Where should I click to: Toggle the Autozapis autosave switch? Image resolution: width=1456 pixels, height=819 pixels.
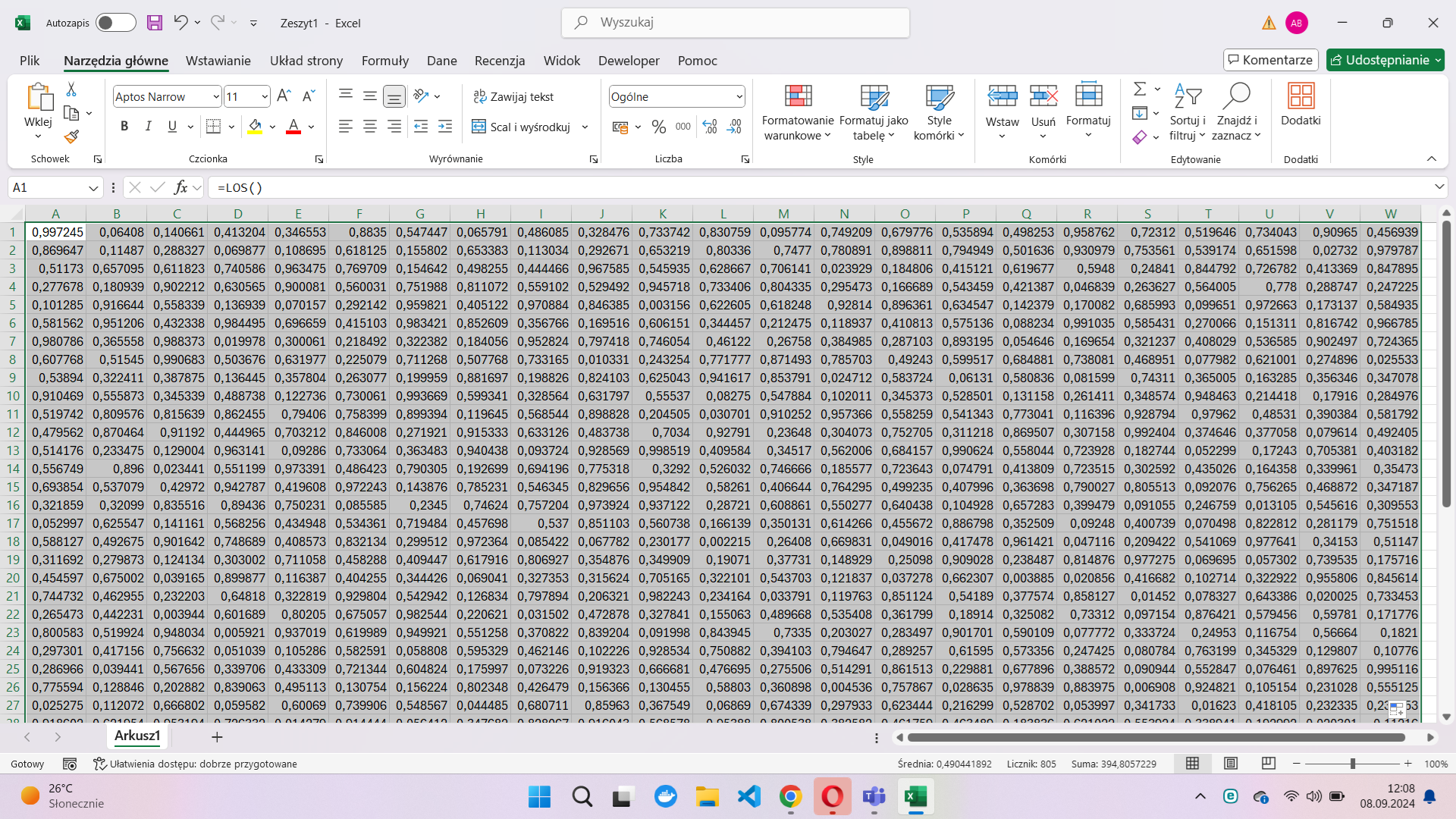point(115,23)
